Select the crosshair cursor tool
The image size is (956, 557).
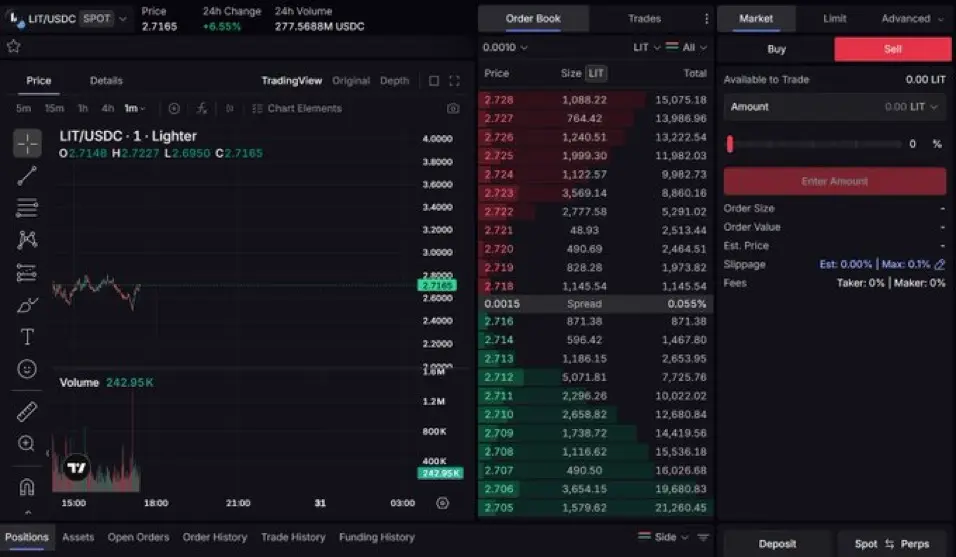(x=27, y=143)
